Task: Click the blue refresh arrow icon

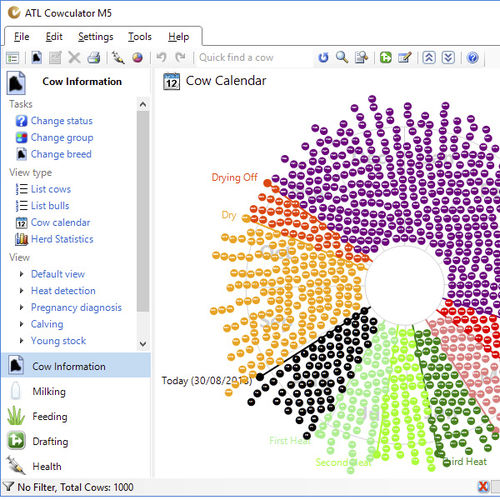Action: coord(323,58)
